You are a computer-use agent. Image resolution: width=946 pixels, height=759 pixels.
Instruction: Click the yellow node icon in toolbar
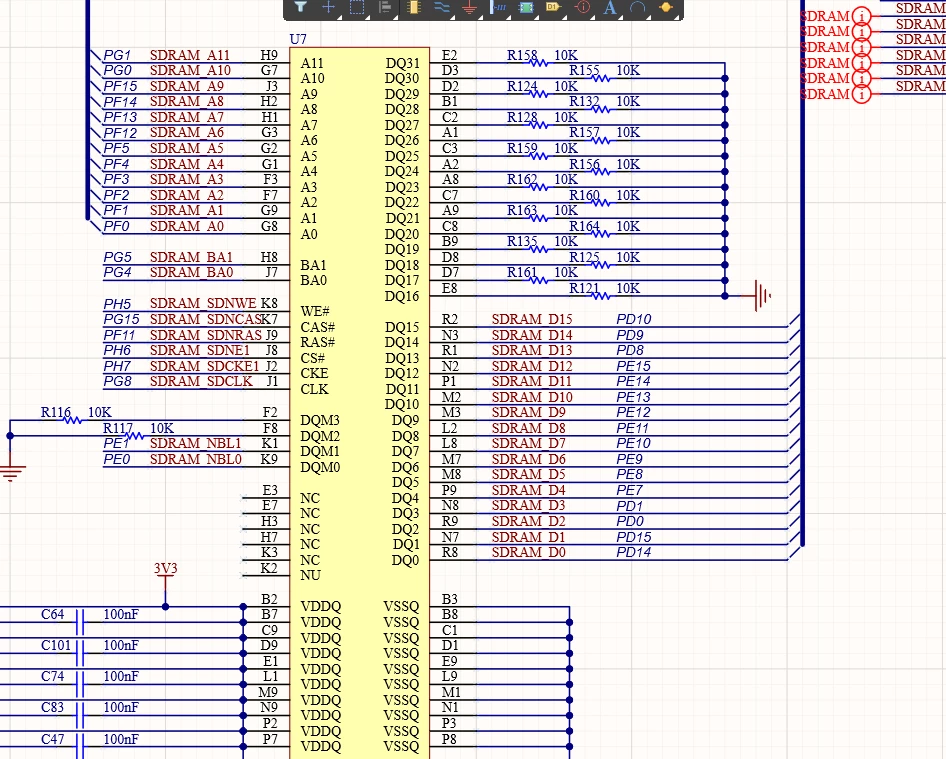666,7
